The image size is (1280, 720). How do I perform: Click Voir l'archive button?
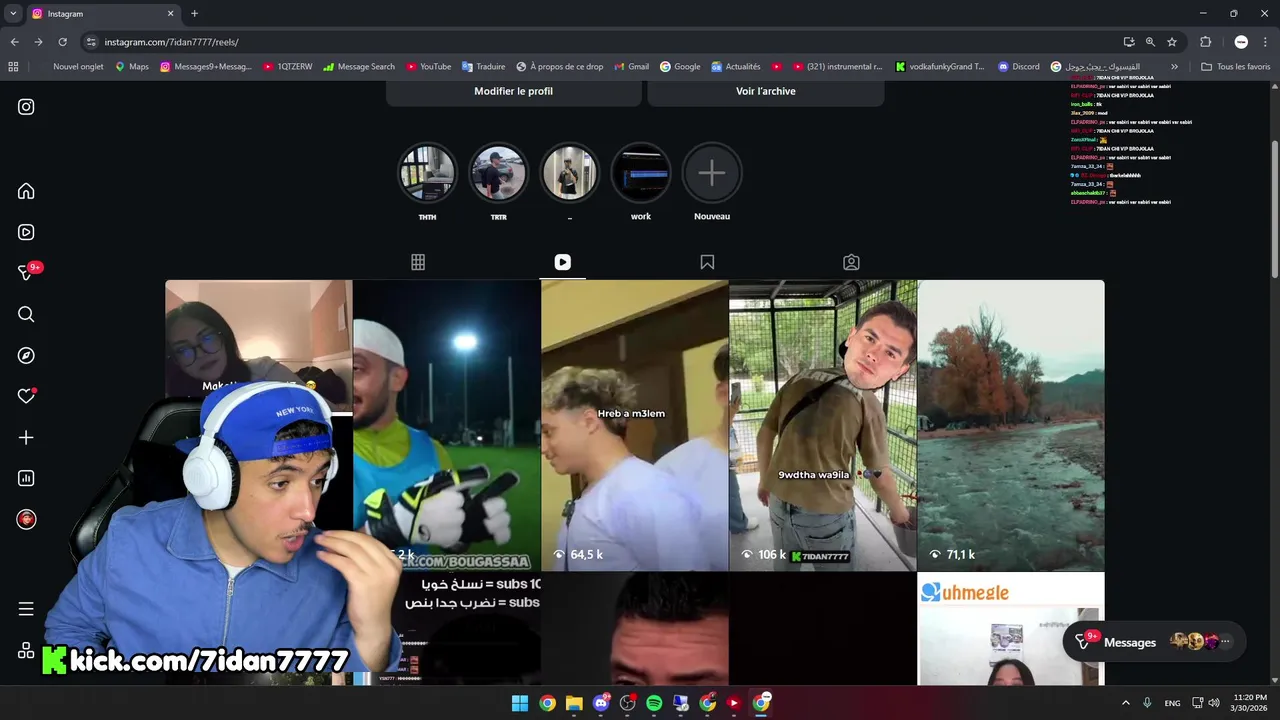pos(766,91)
